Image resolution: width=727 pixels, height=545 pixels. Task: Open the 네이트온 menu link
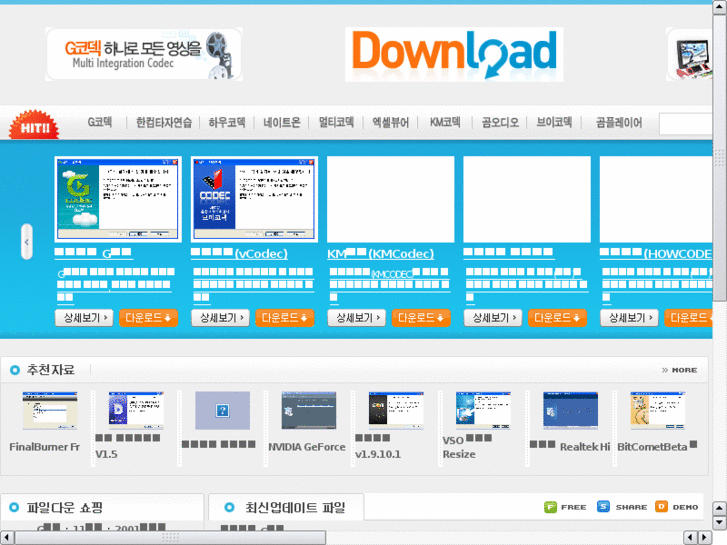[282, 122]
